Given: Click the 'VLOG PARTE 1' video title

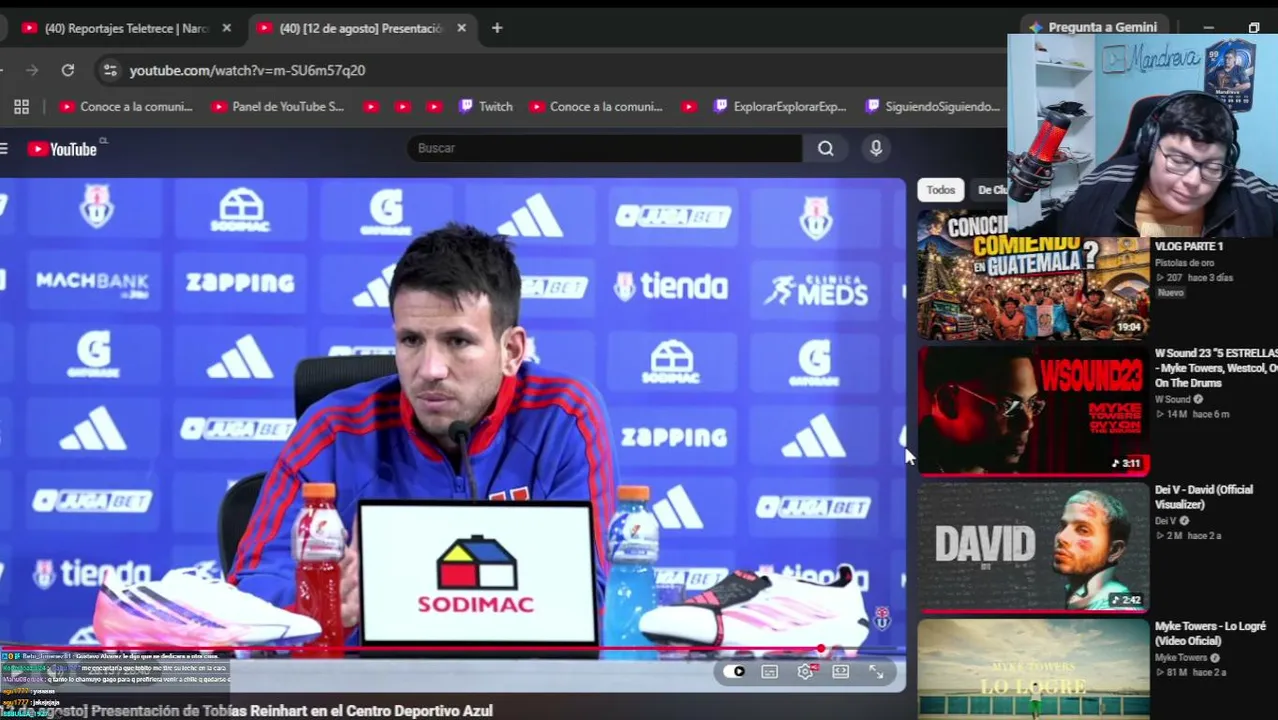Looking at the screenshot, I should [x=1189, y=246].
